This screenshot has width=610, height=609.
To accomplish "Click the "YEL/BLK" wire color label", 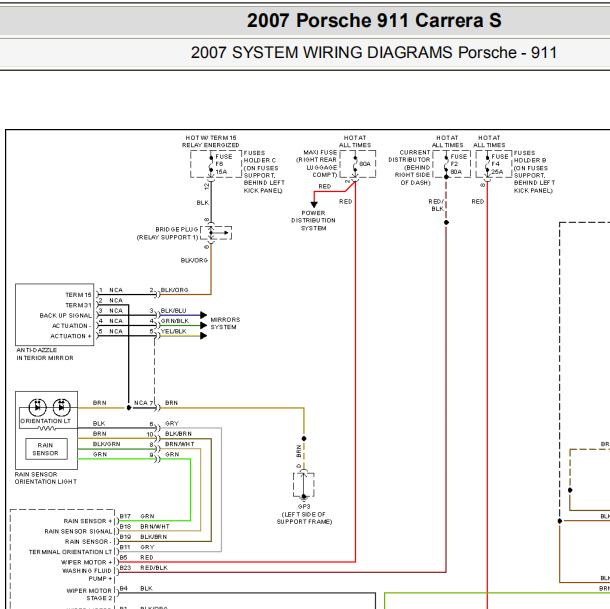I will pos(174,331).
